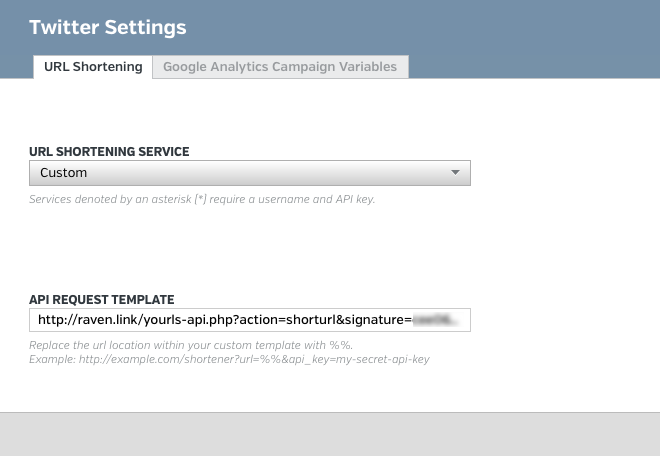
Task: Click the '%%' placeholder in hint text
Action: 340,345
